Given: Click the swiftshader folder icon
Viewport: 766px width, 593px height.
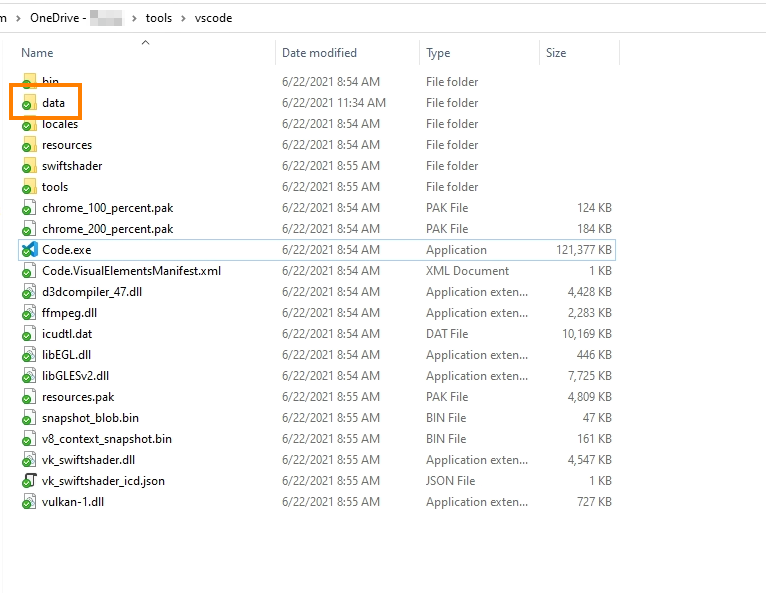Looking at the screenshot, I should pos(29,166).
